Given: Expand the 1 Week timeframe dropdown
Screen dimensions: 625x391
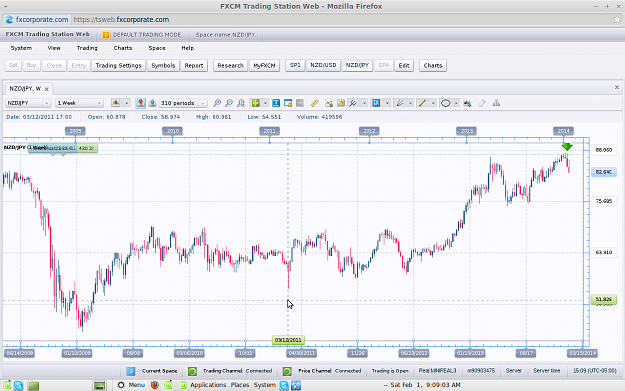Looking at the screenshot, I should coord(79,103).
